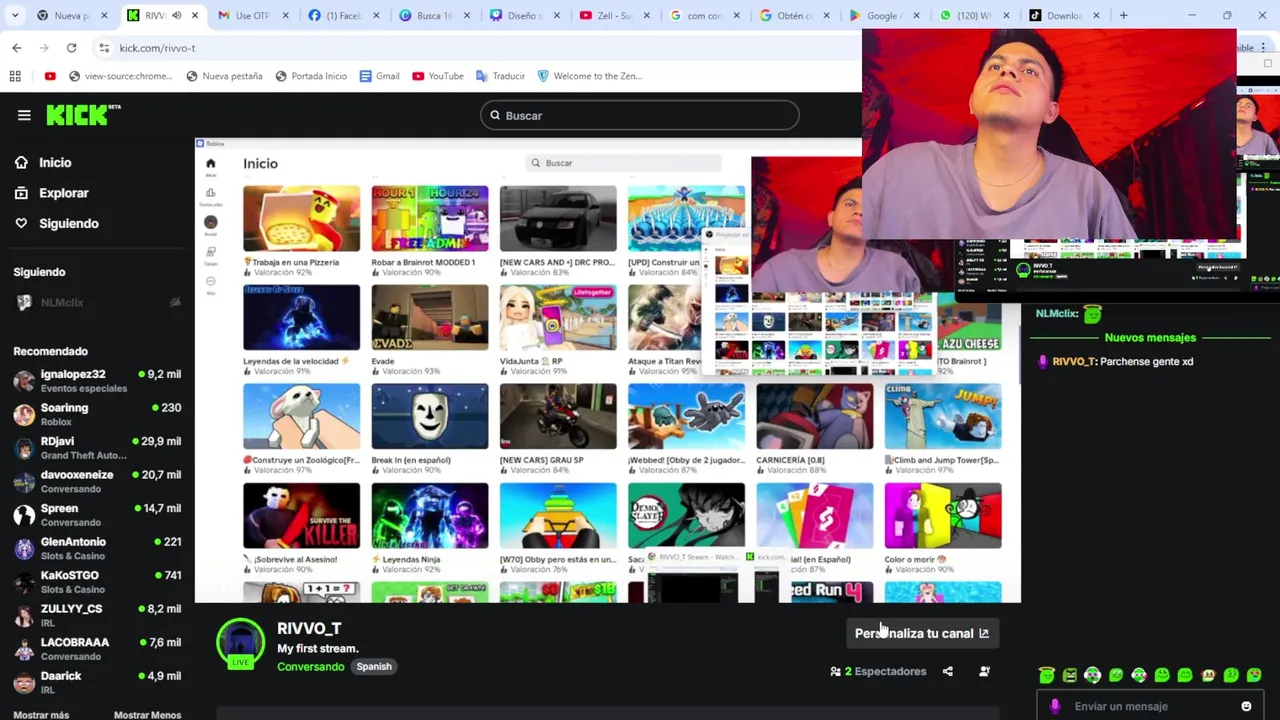Click the RIVVO_T channel avatar
This screenshot has width=1280, height=720.
[240, 643]
